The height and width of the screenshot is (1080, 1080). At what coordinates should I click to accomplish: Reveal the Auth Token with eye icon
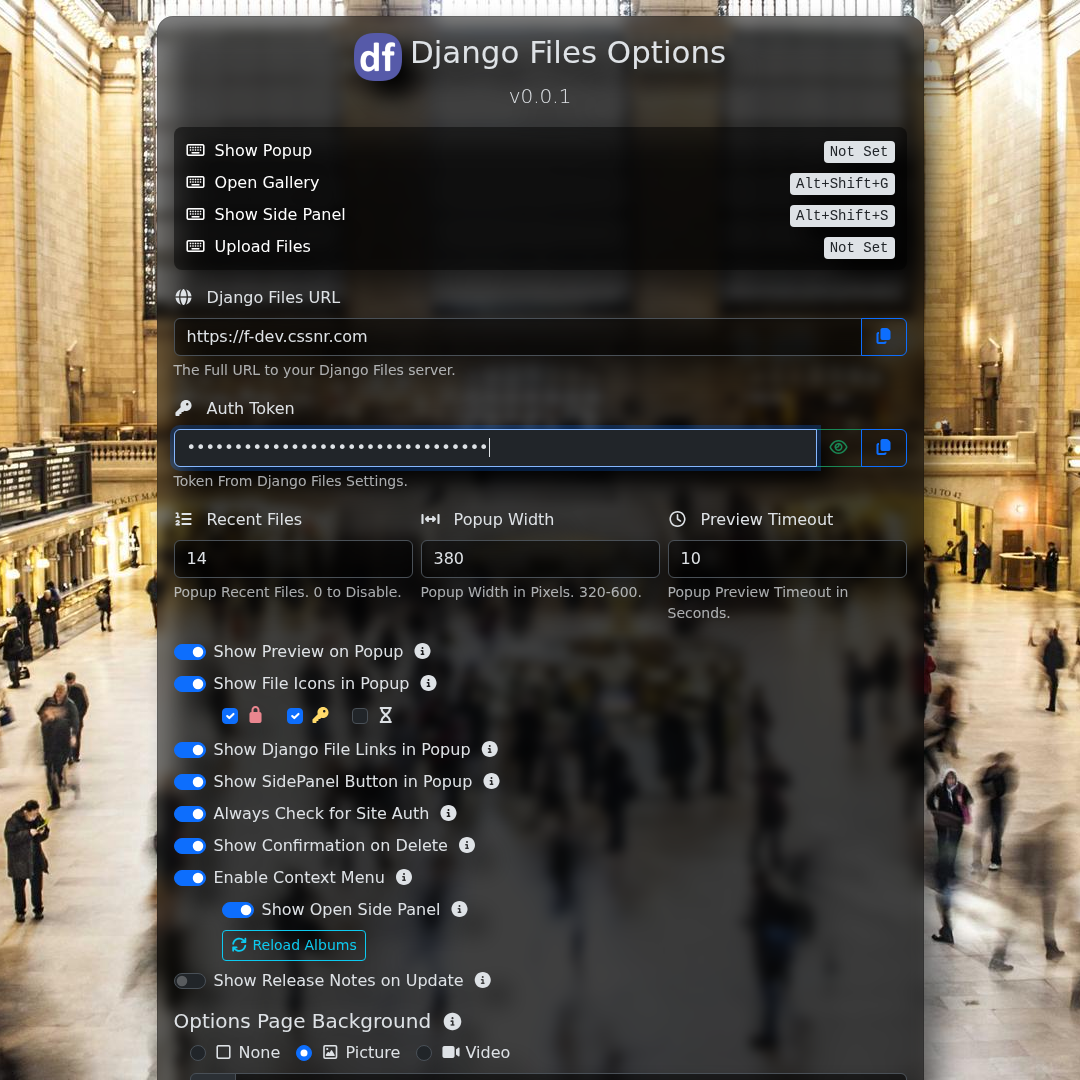[839, 448]
